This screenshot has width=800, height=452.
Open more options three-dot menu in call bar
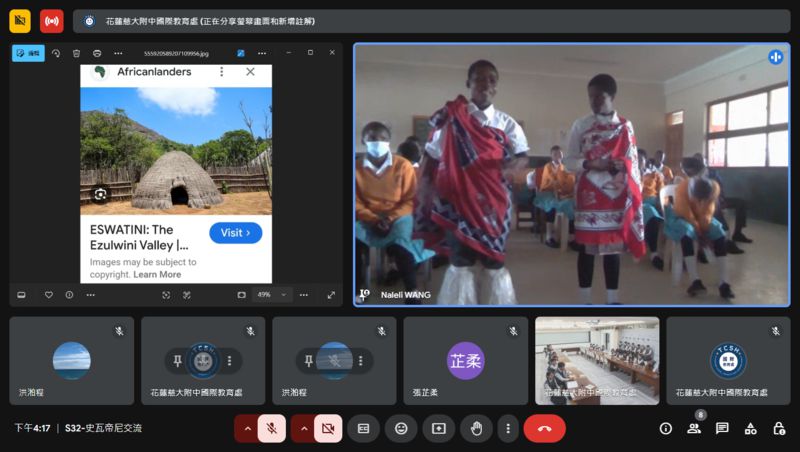pyautogui.click(x=508, y=428)
